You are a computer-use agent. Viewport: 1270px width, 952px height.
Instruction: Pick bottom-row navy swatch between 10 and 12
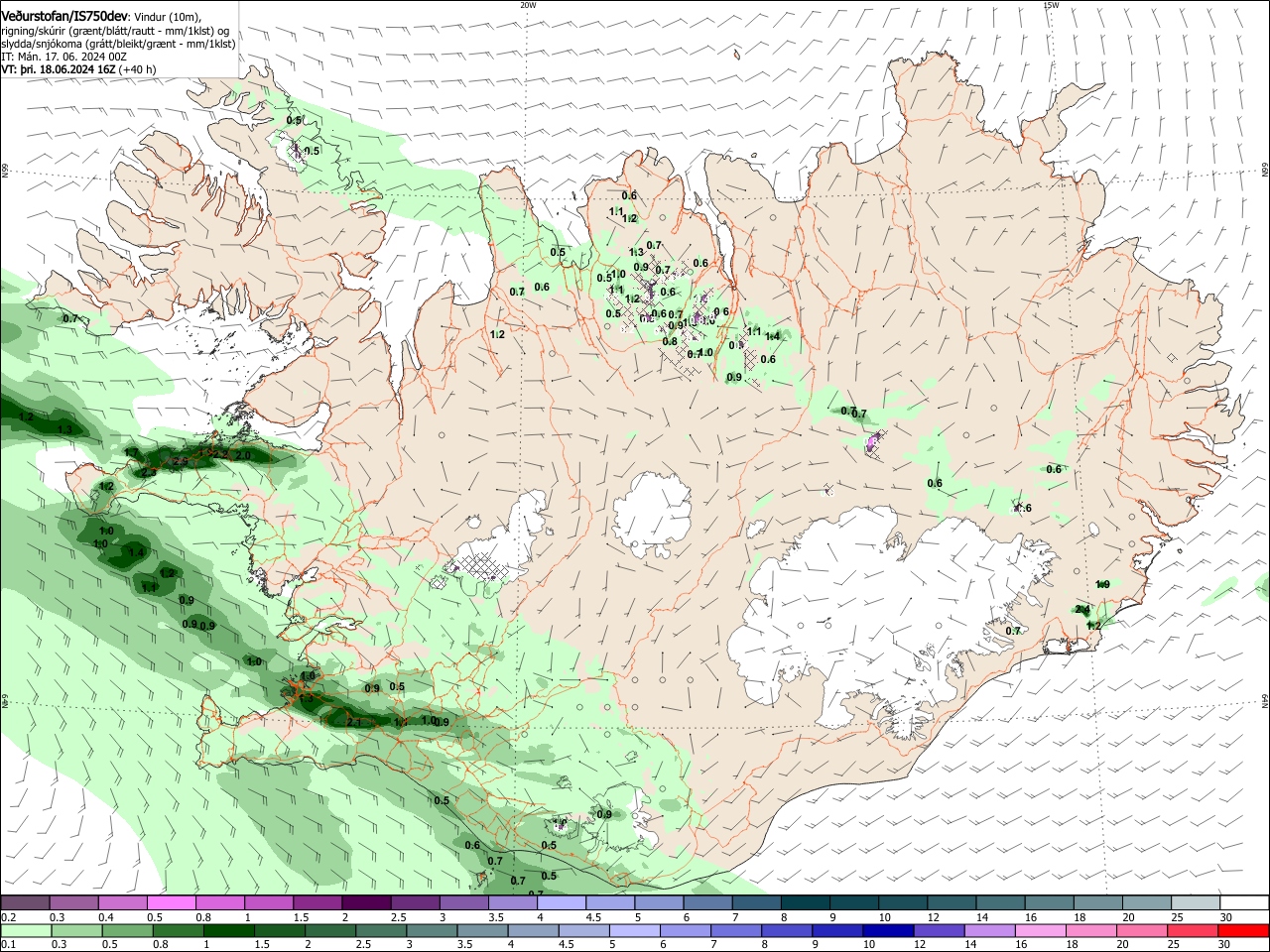pyautogui.click(x=889, y=930)
